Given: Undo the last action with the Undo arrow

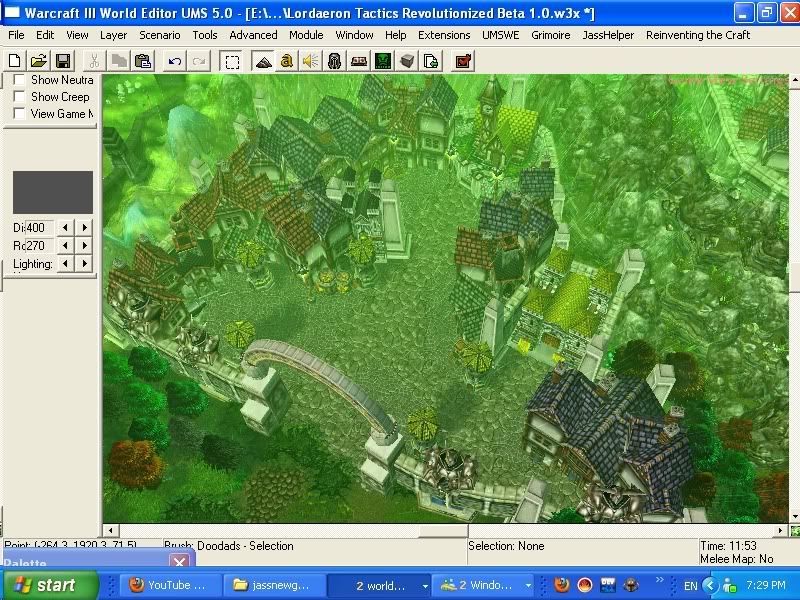Looking at the screenshot, I should [174, 61].
